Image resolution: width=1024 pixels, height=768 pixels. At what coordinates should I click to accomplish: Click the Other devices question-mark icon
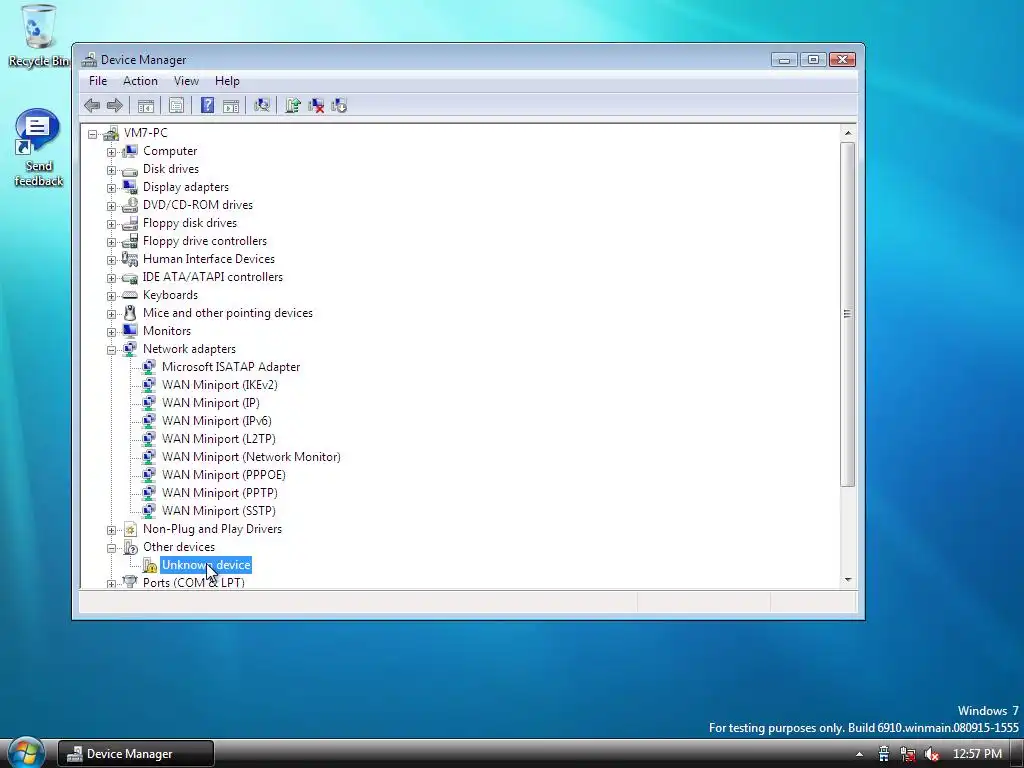click(130, 547)
